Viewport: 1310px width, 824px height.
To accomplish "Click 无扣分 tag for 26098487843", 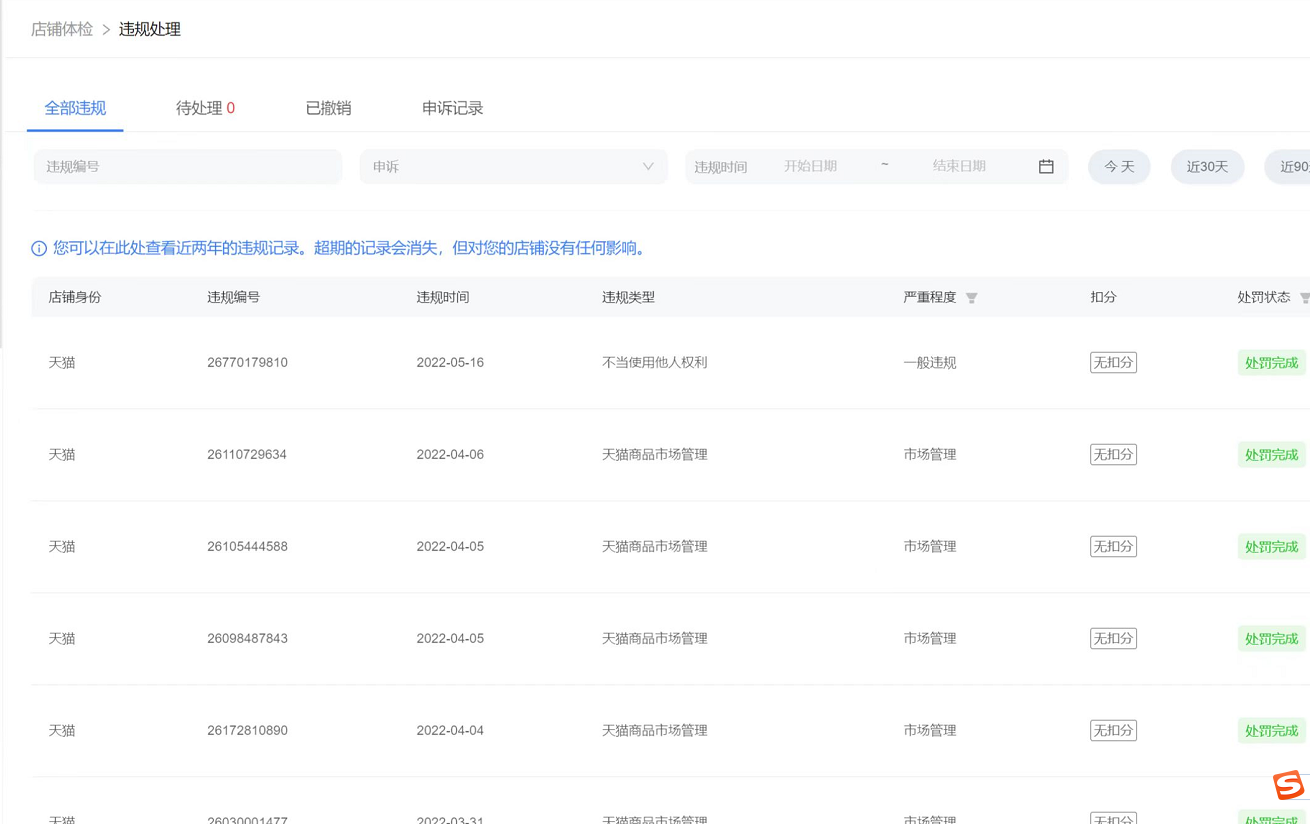I will pyautogui.click(x=1113, y=639).
